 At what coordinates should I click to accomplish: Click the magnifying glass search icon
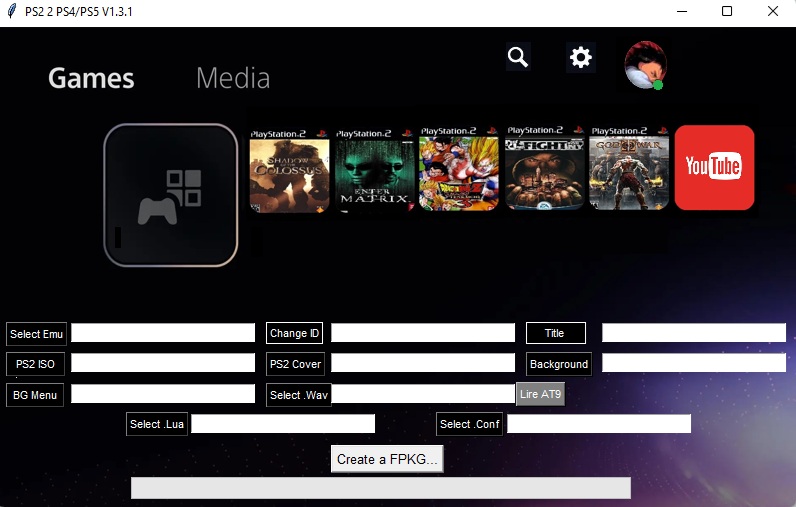pos(517,57)
